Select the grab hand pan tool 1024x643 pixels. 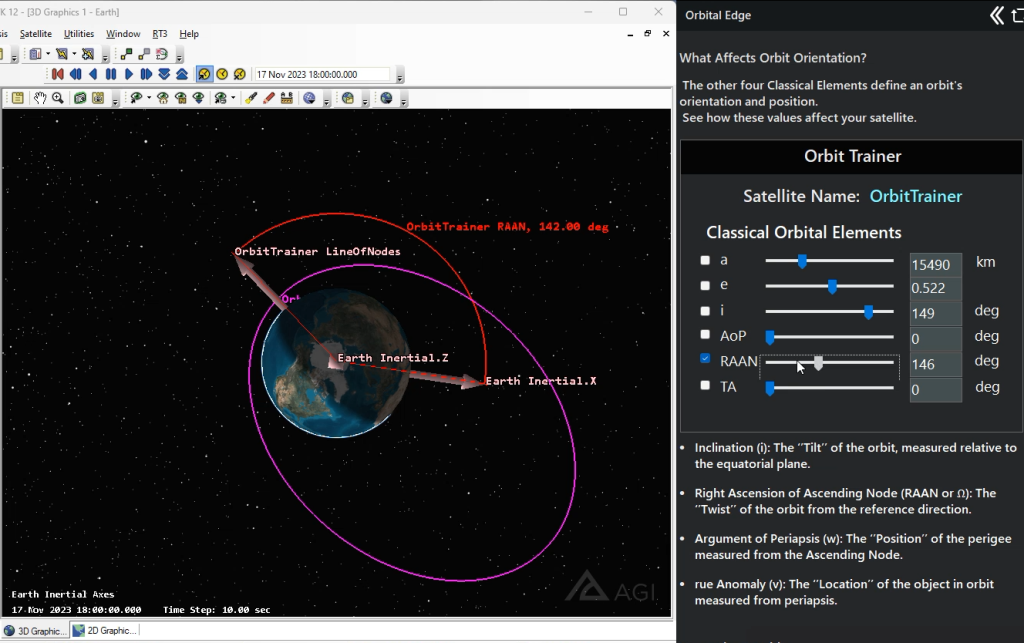[x=40, y=98]
